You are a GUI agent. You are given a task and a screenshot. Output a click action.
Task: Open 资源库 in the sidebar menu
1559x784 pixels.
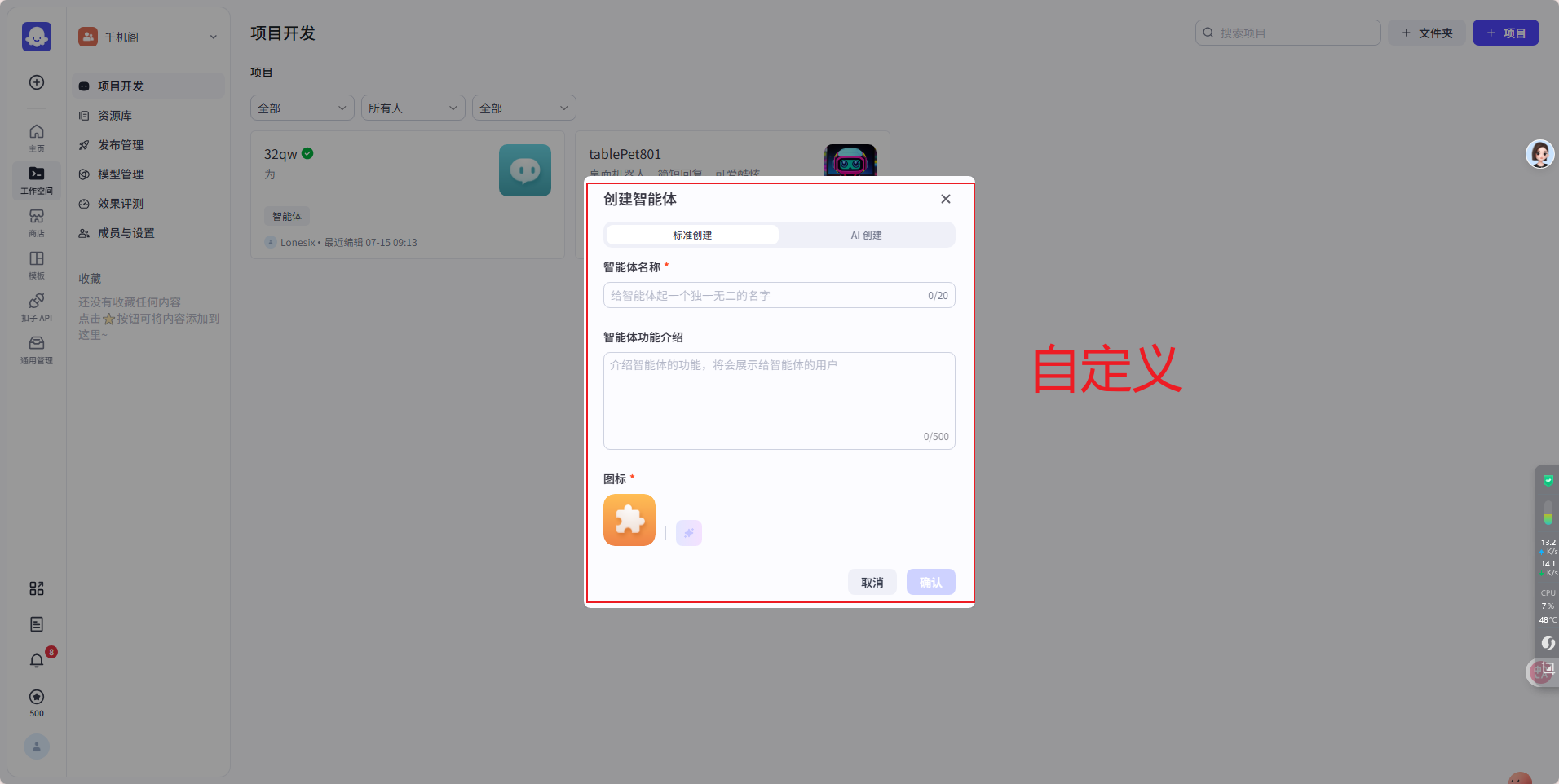[115, 116]
